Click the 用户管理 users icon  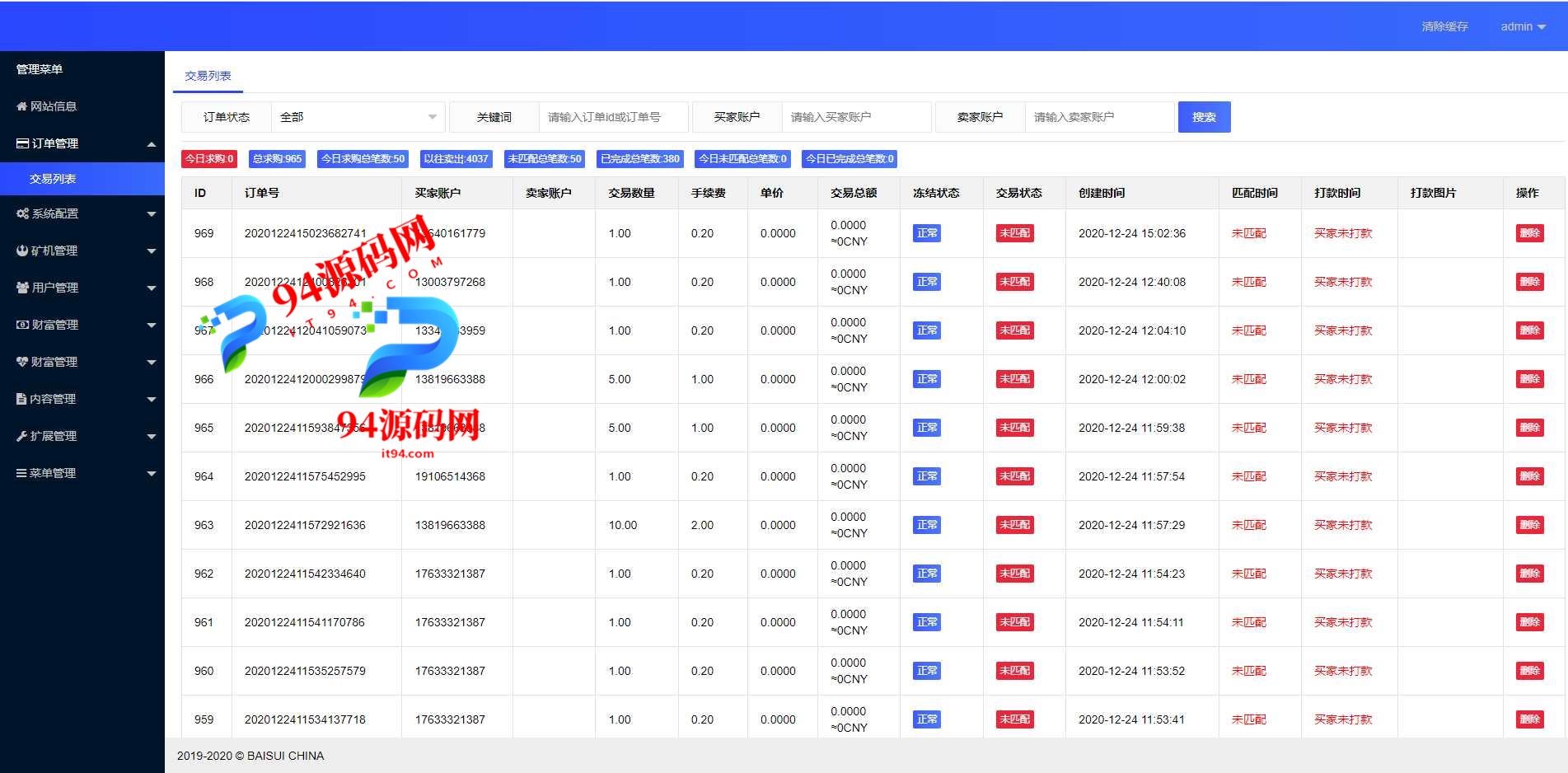click(x=22, y=288)
